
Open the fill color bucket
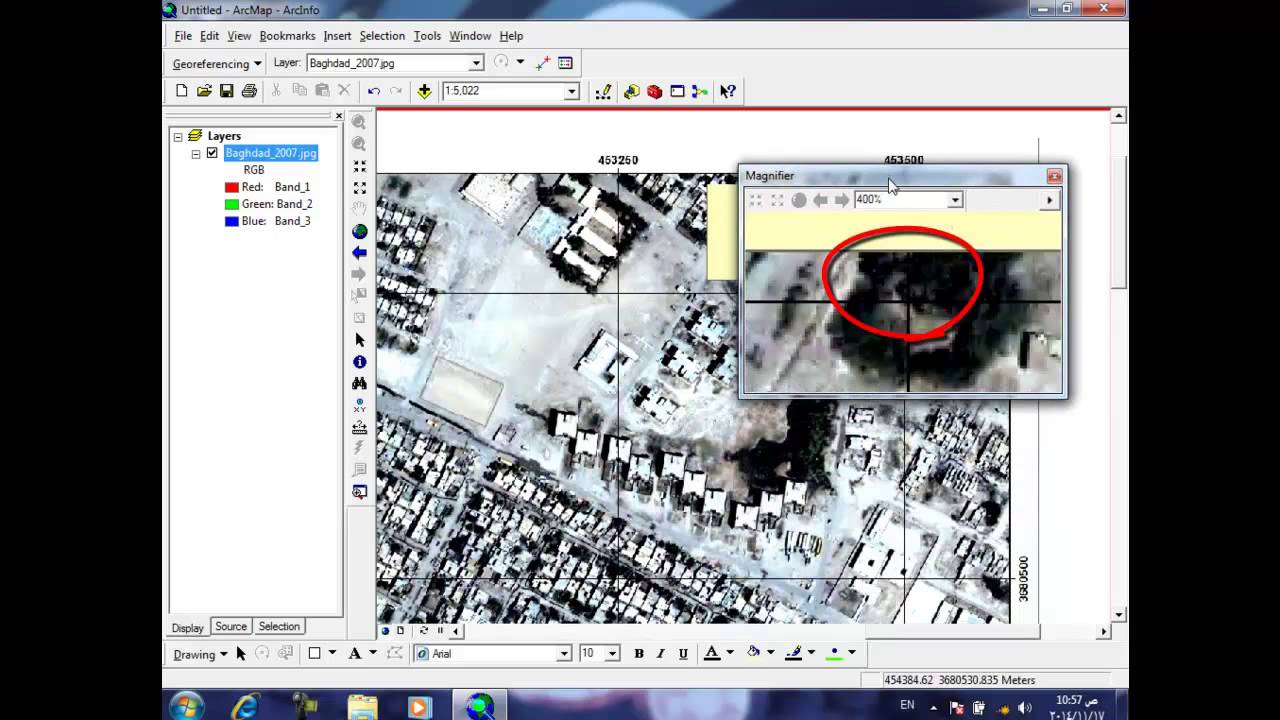coord(753,654)
